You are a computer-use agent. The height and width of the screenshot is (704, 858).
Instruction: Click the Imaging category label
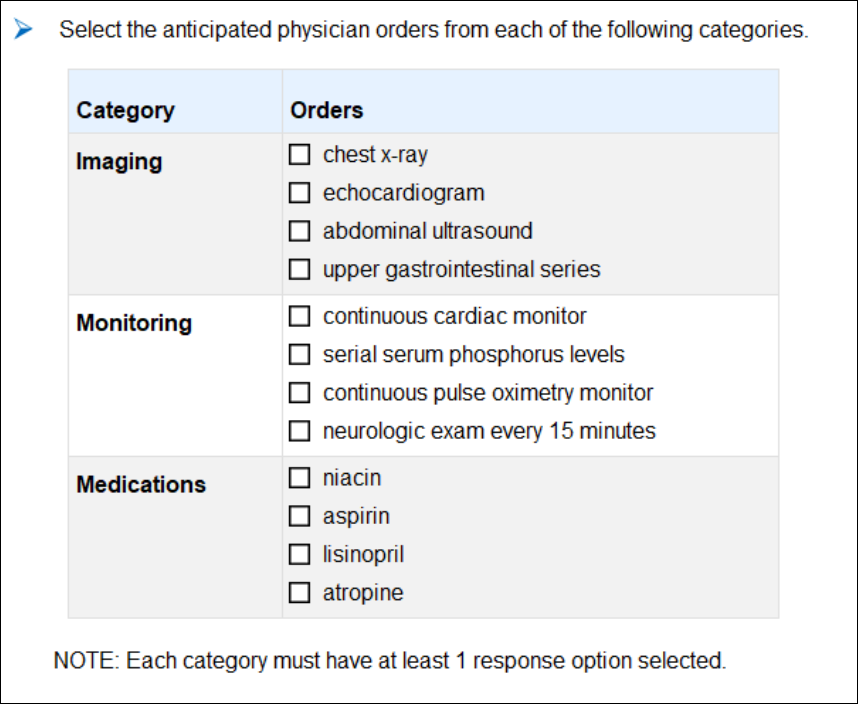119,161
